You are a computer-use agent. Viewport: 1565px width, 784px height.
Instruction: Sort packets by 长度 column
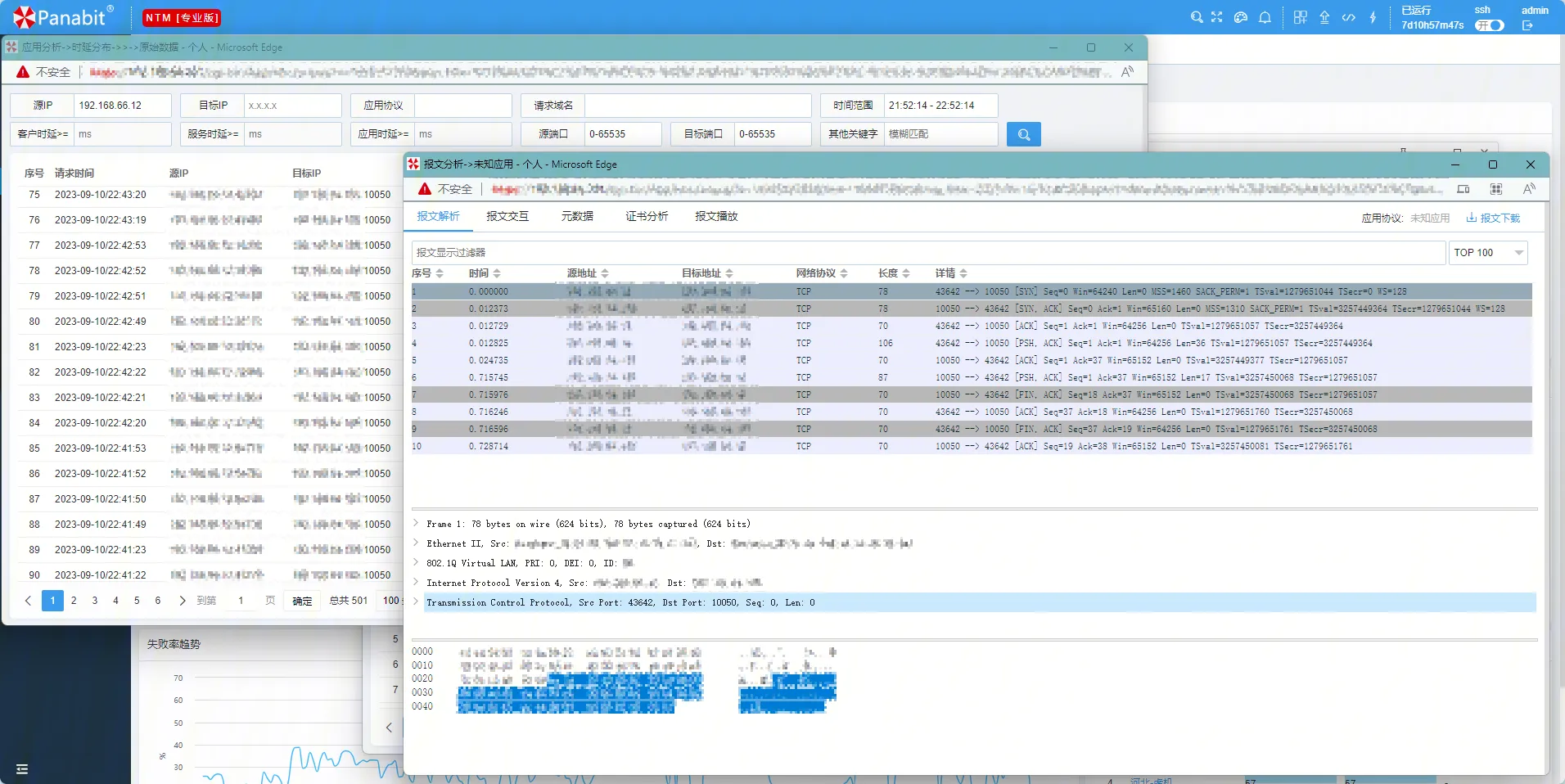[894, 273]
